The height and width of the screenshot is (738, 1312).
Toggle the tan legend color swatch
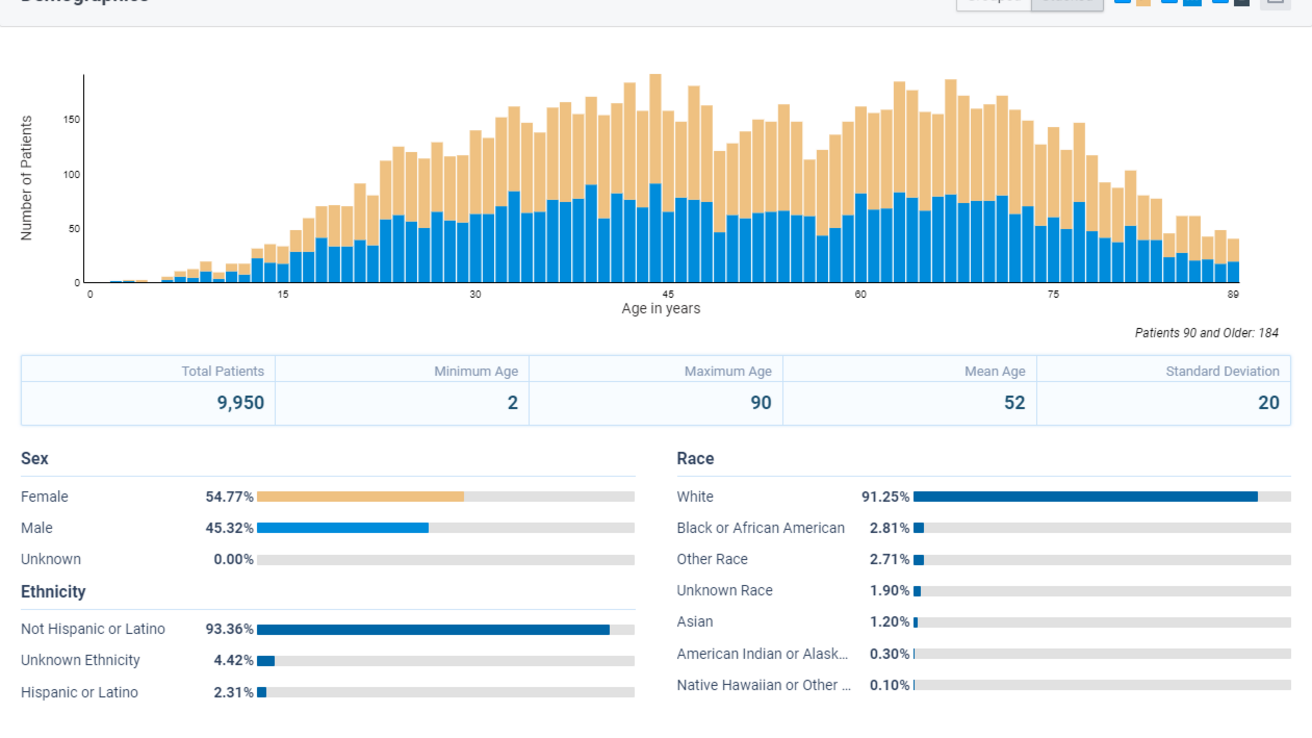coord(1141,4)
